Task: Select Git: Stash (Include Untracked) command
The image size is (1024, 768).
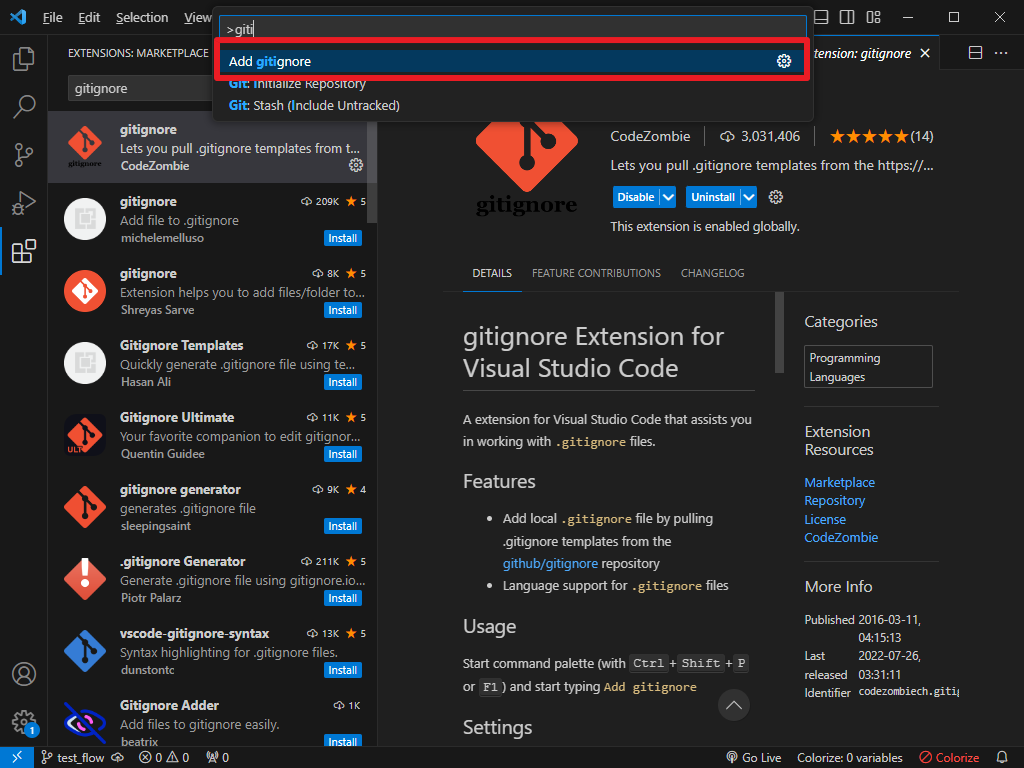Action: click(512, 105)
